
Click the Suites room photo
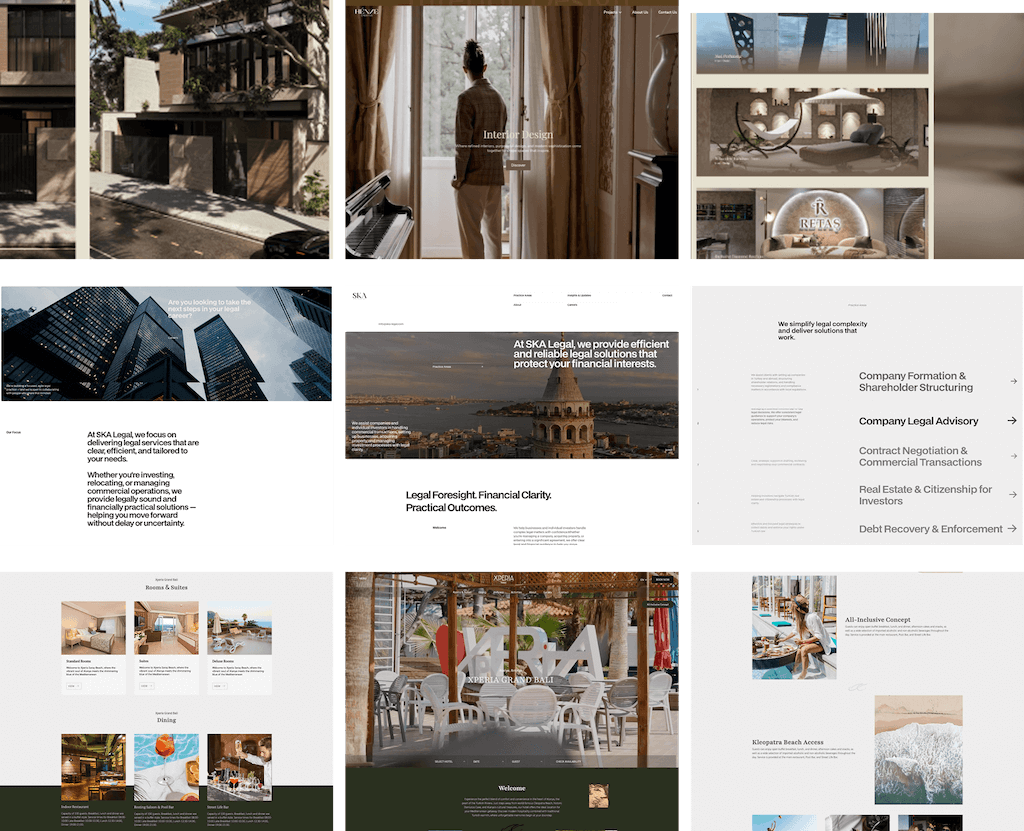pos(167,628)
